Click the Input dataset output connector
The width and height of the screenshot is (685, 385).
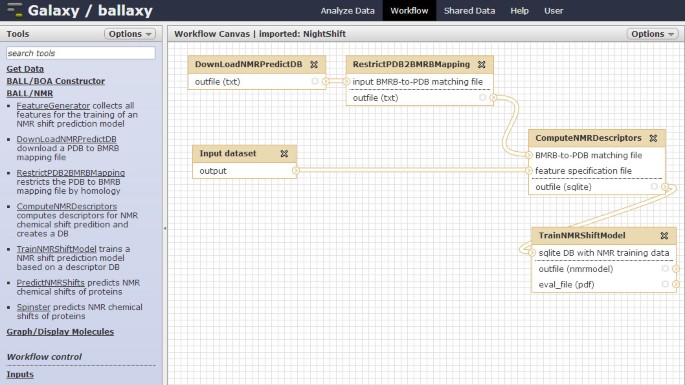coord(296,170)
